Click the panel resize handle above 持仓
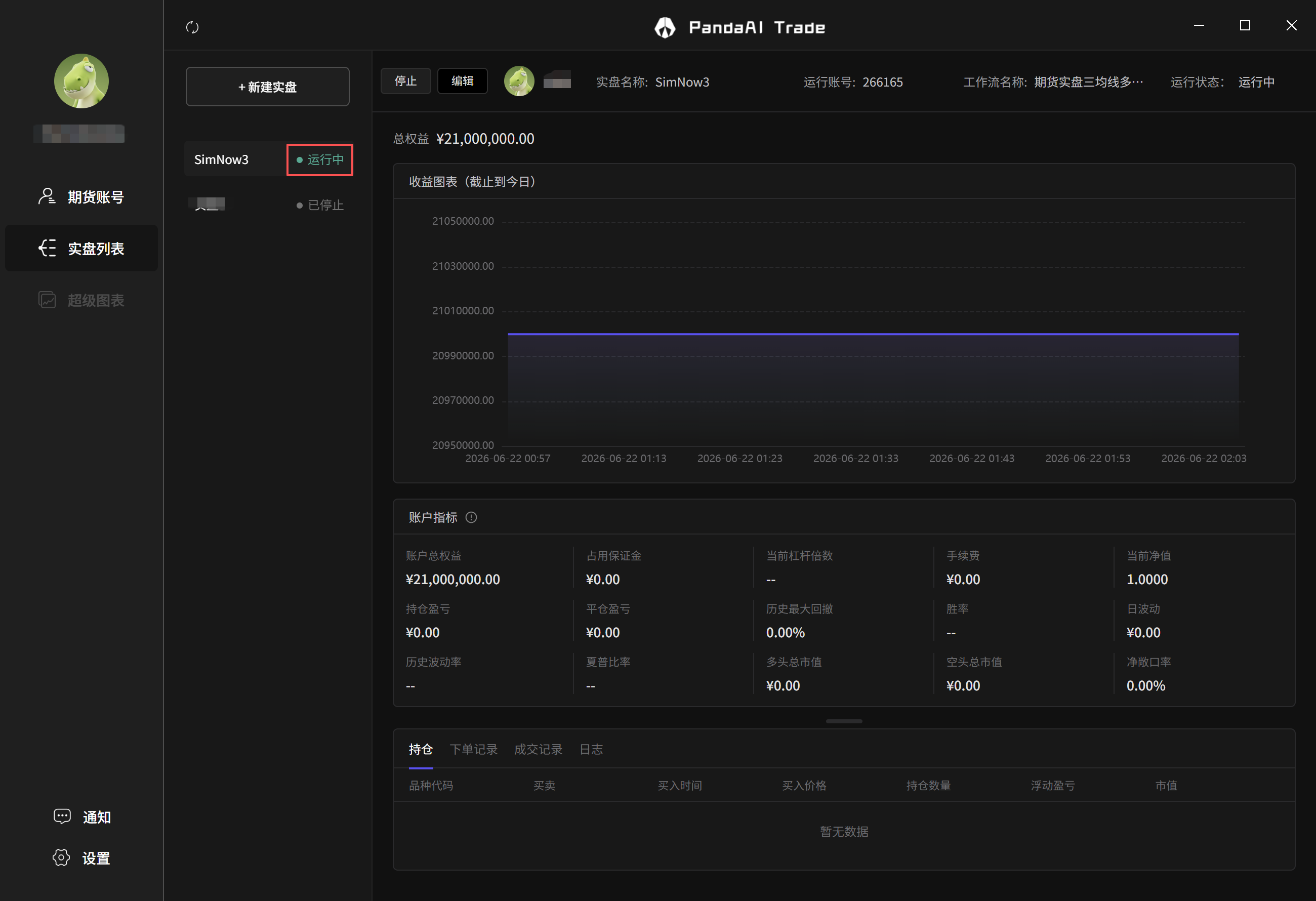1316x901 pixels. point(844,721)
